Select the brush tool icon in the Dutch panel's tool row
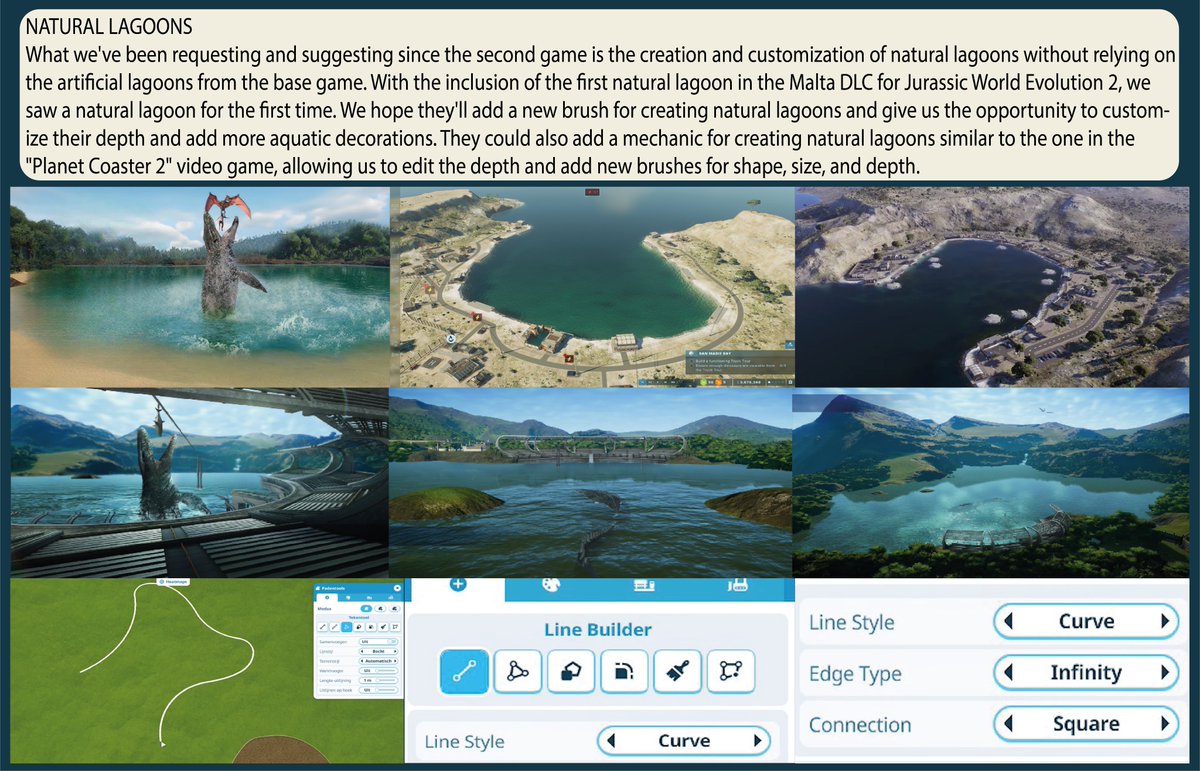Image resolution: width=1200 pixels, height=771 pixels. (x=383, y=627)
